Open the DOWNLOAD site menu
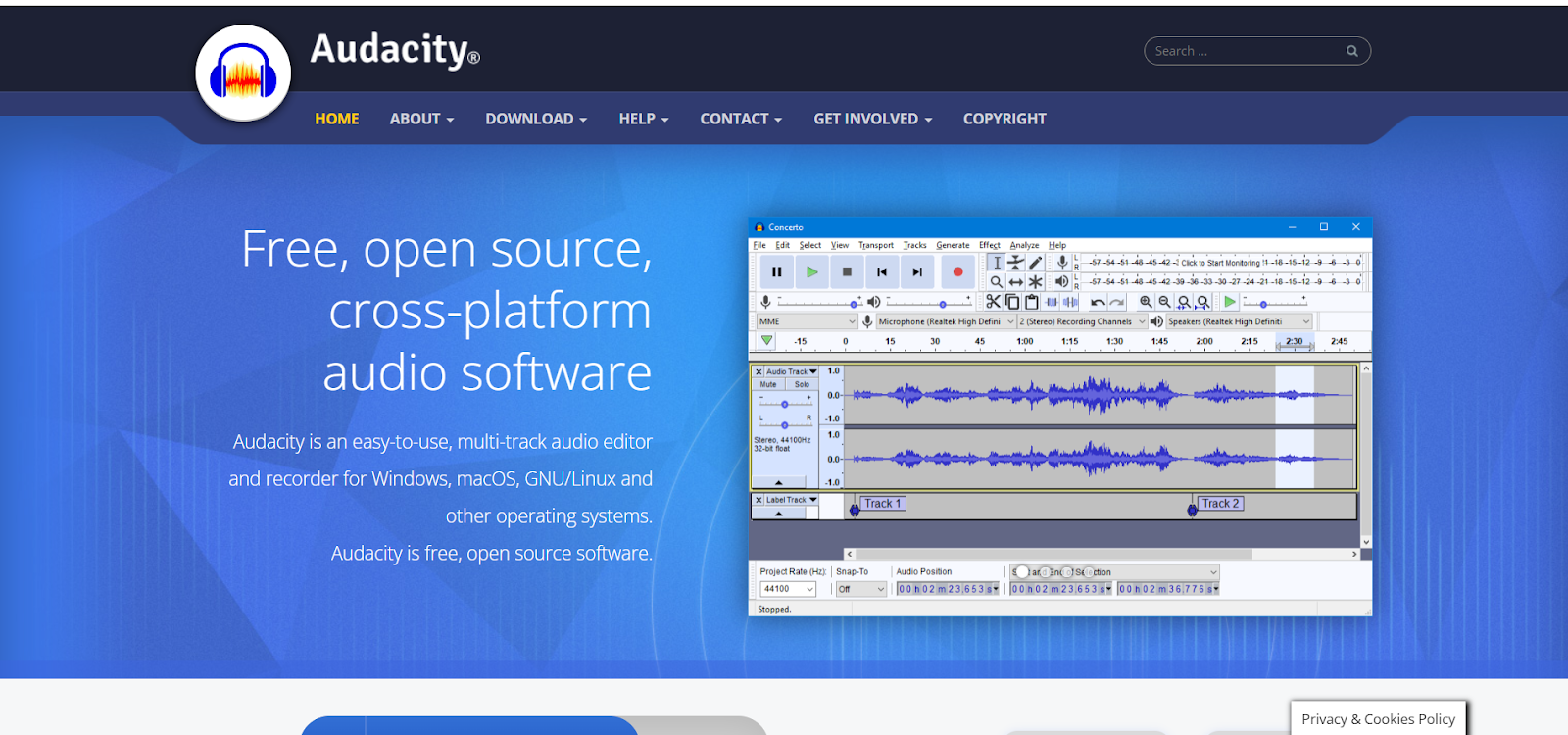 536,119
